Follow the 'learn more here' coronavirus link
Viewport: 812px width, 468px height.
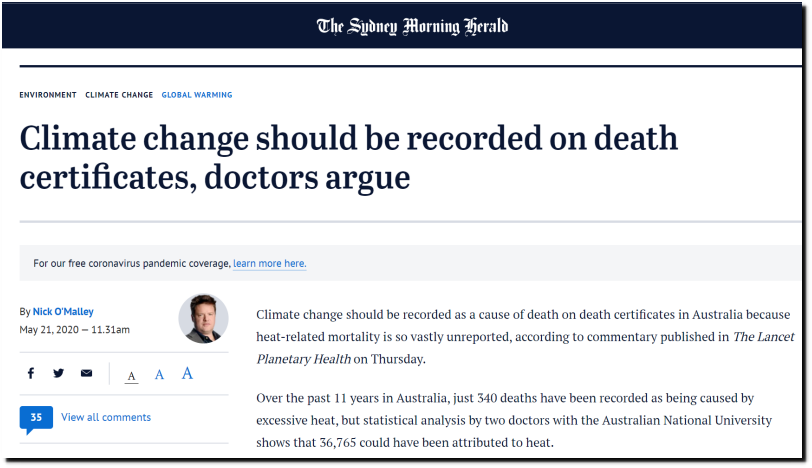(269, 264)
